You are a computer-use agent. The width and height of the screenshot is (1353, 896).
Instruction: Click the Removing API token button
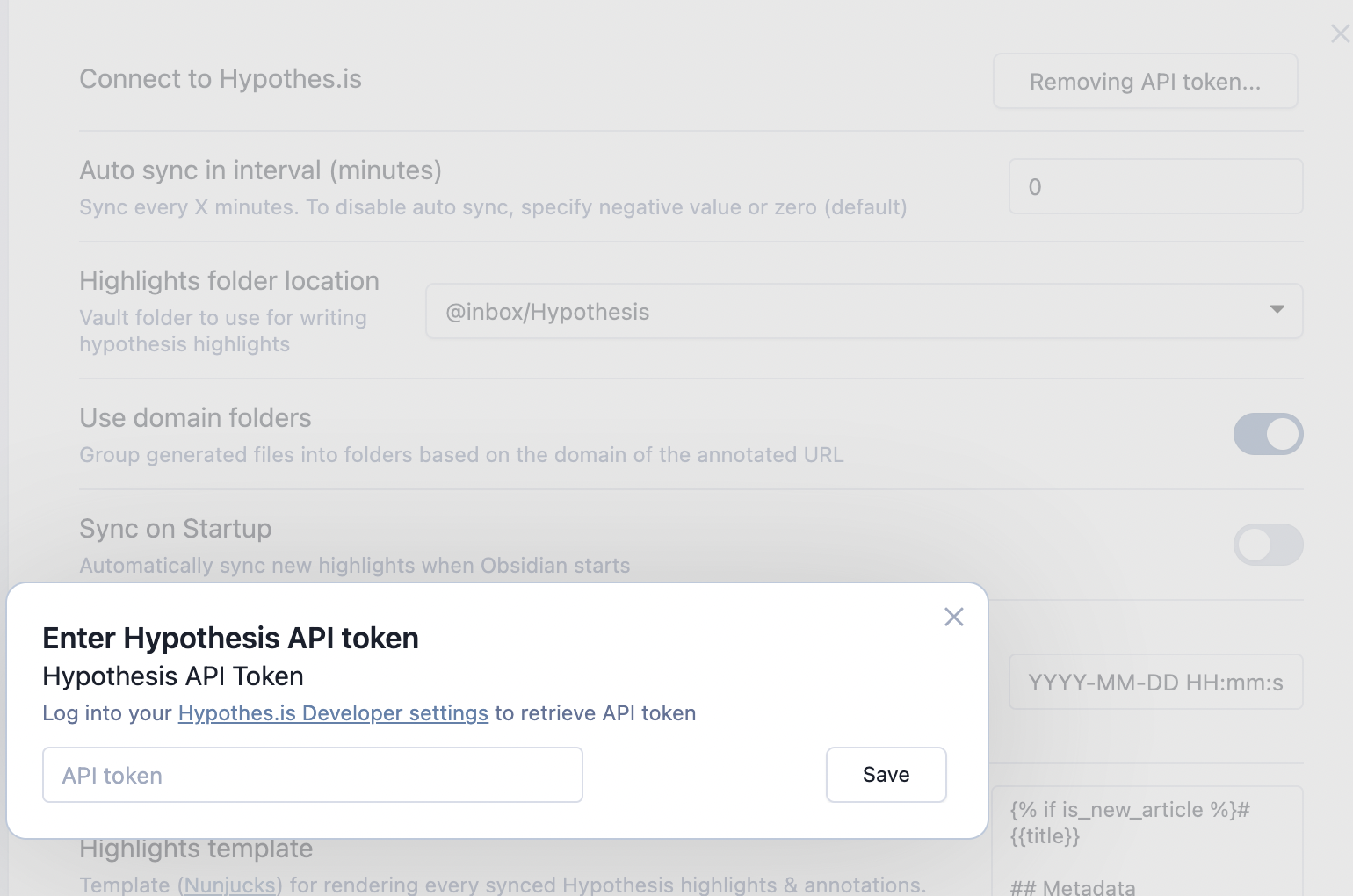[1145, 82]
